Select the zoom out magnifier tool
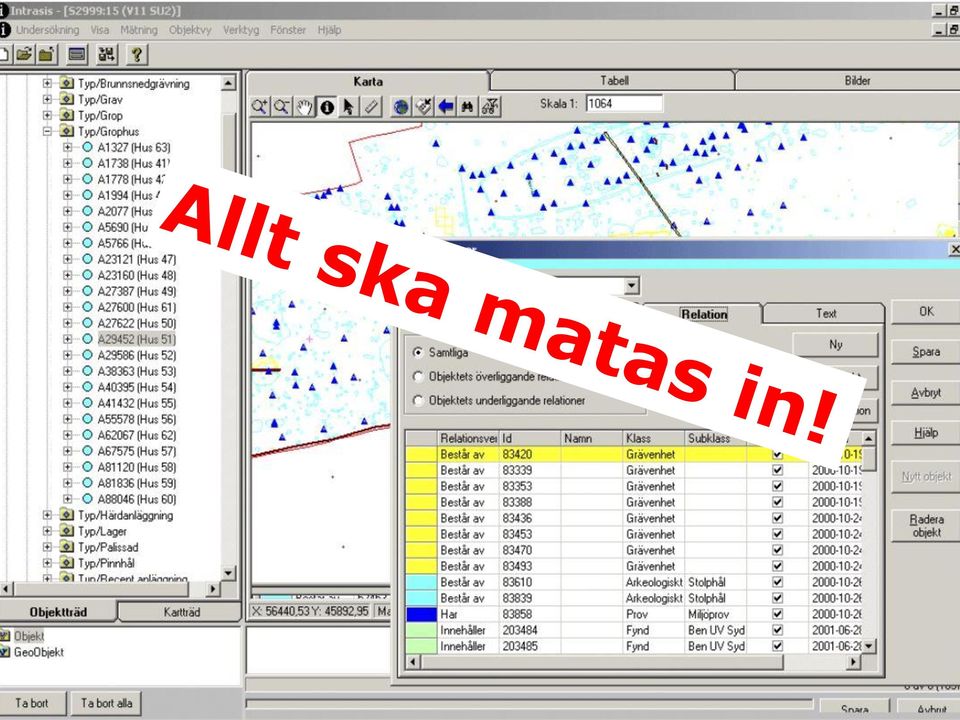This screenshot has width=960, height=720. coord(282,107)
